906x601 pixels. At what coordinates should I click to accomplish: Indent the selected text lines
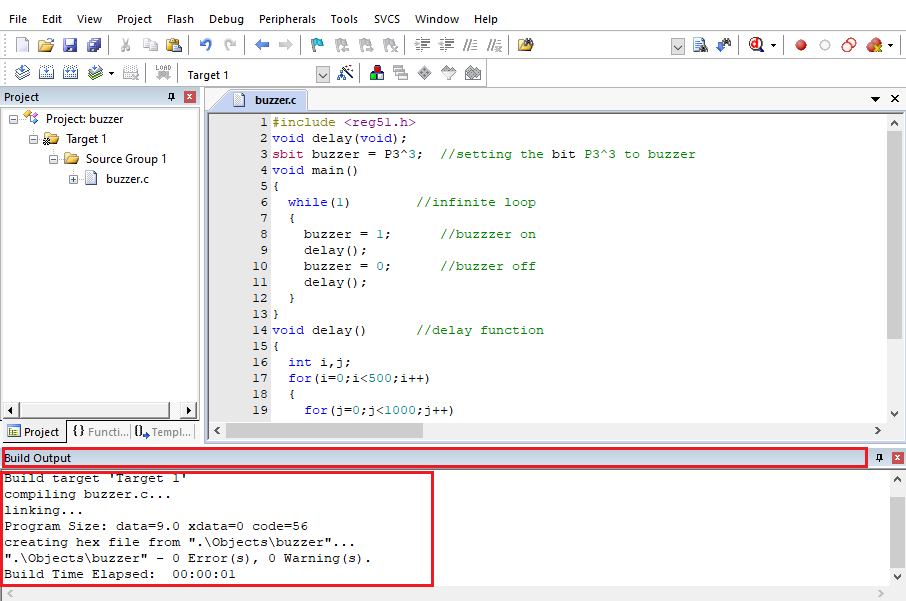click(x=422, y=45)
